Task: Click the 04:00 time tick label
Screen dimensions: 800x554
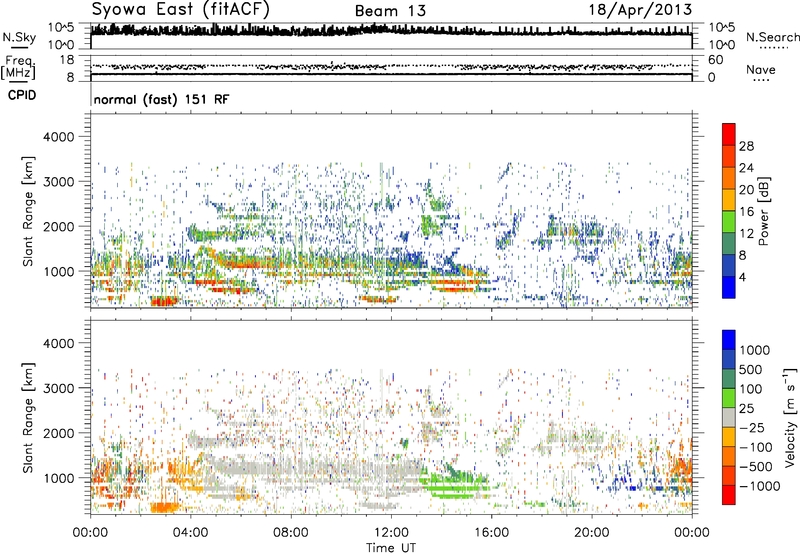Action: [190, 533]
